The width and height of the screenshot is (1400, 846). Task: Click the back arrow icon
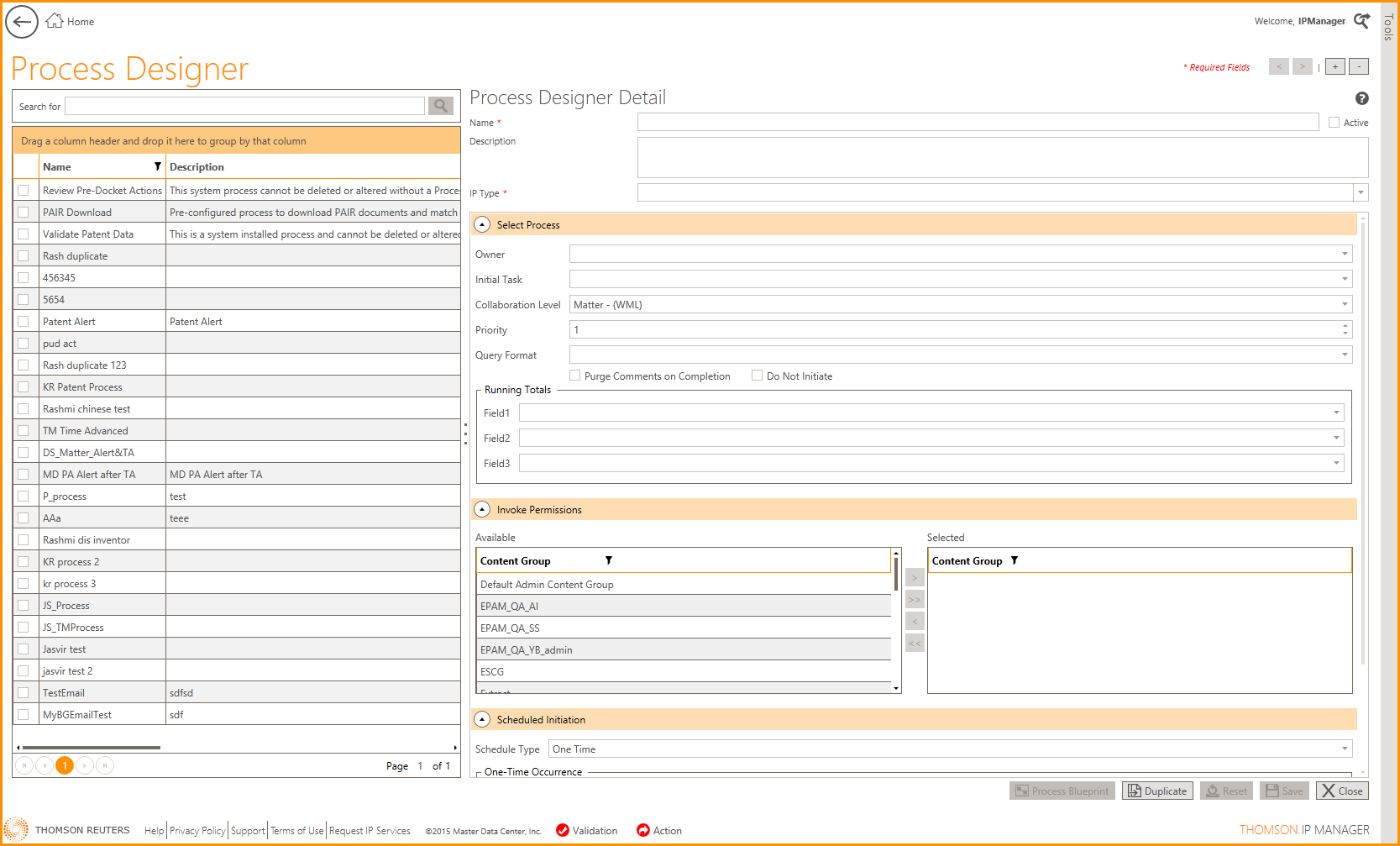point(22,22)
